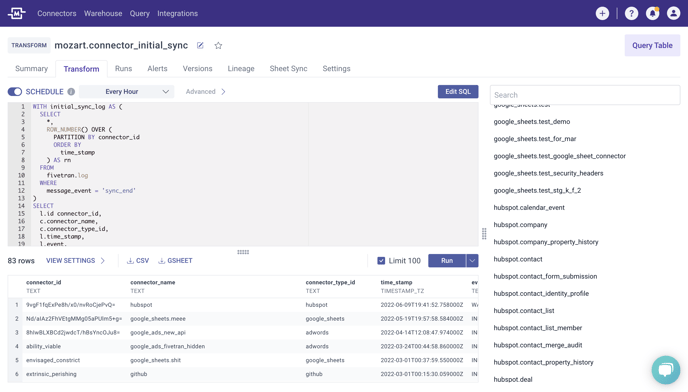Select hubspot.contact_merge_audit table
The width and height of the screenshot is (688, 392).
tap(538, 345)
